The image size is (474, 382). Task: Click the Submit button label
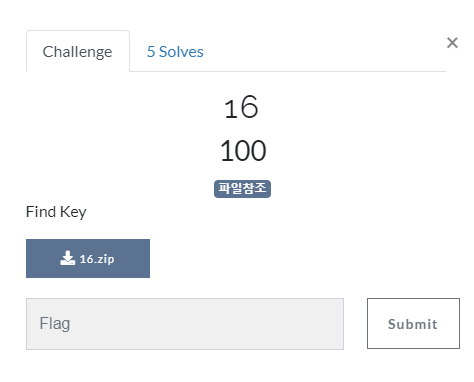(x=413, y=324)
